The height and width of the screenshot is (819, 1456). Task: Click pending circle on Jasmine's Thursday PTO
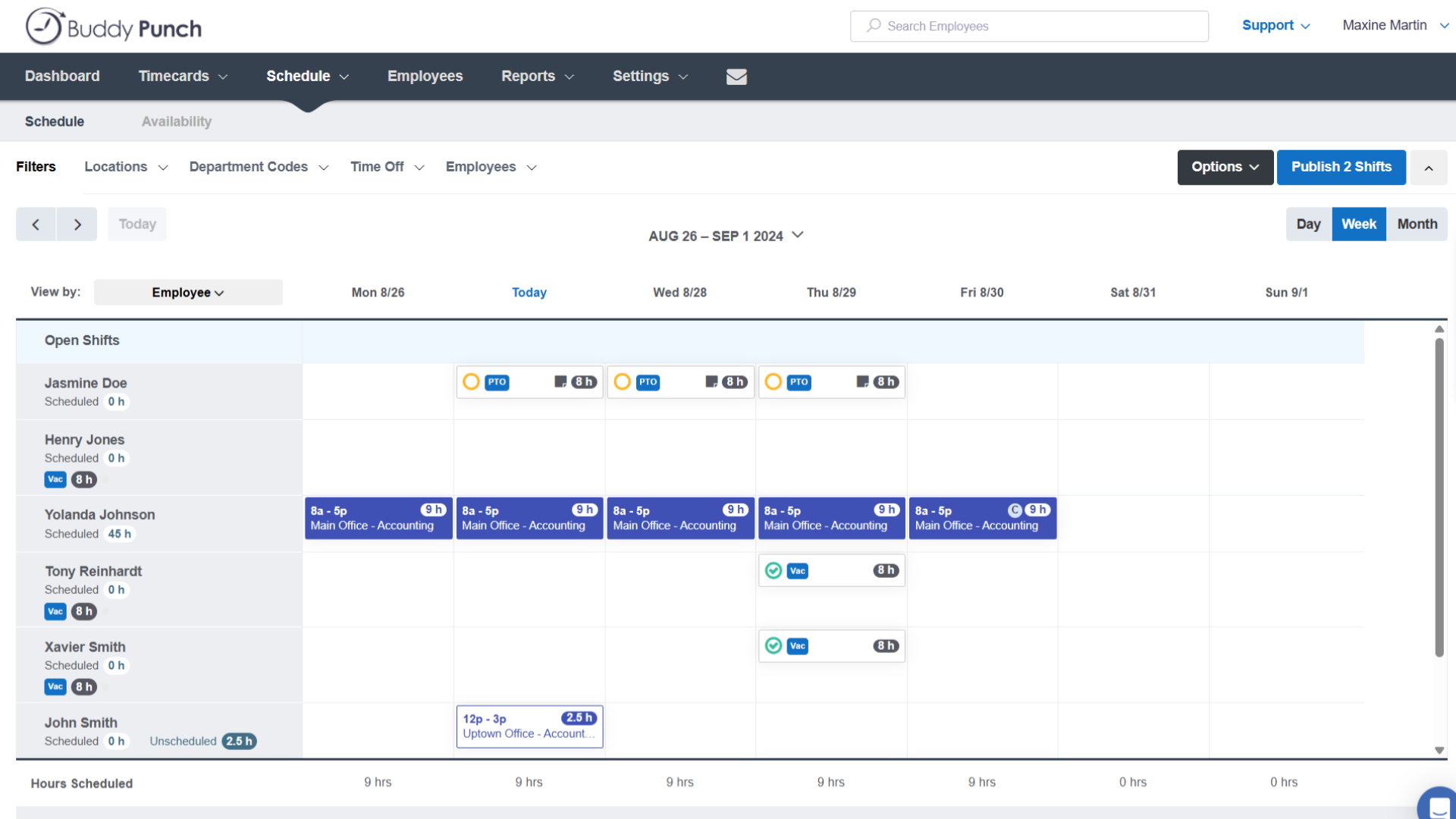click(773, 381)
